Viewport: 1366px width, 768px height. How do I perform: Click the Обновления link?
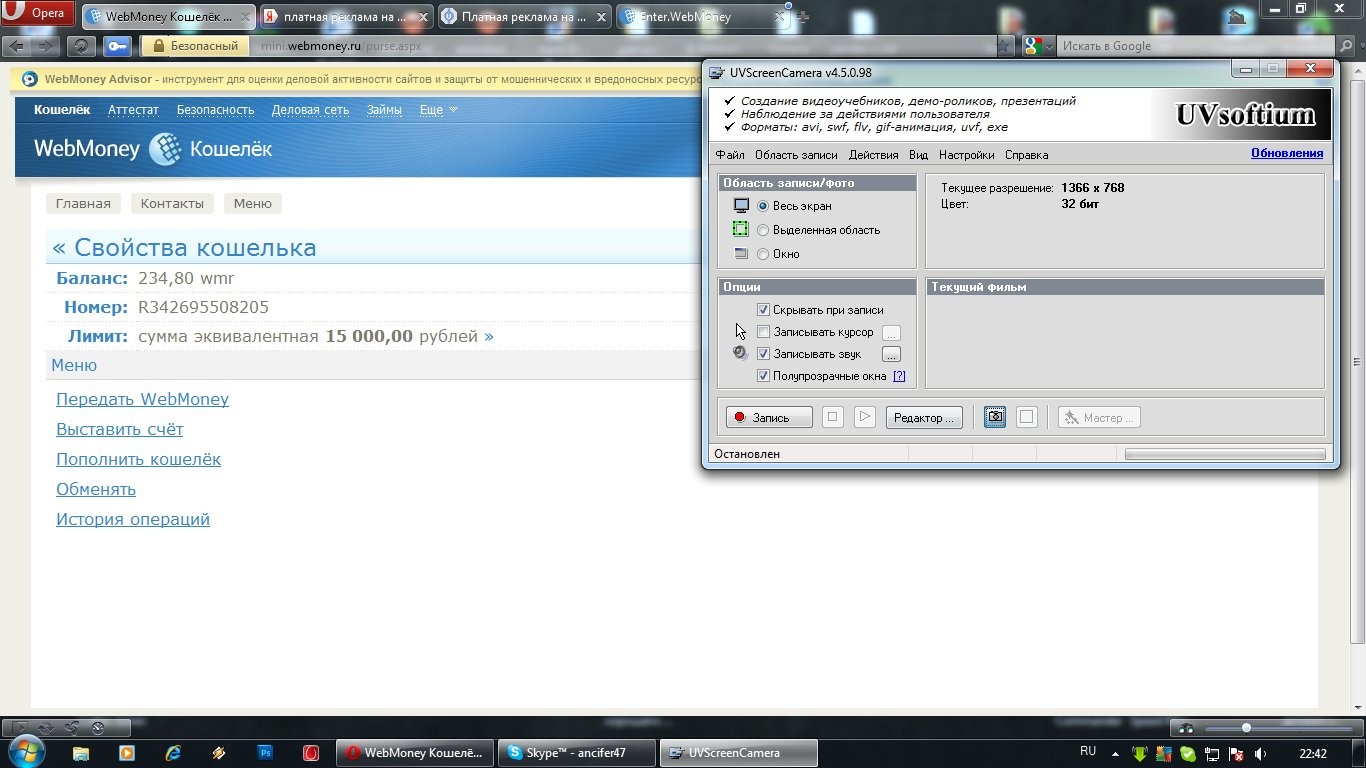click(x=1287, y=153)
